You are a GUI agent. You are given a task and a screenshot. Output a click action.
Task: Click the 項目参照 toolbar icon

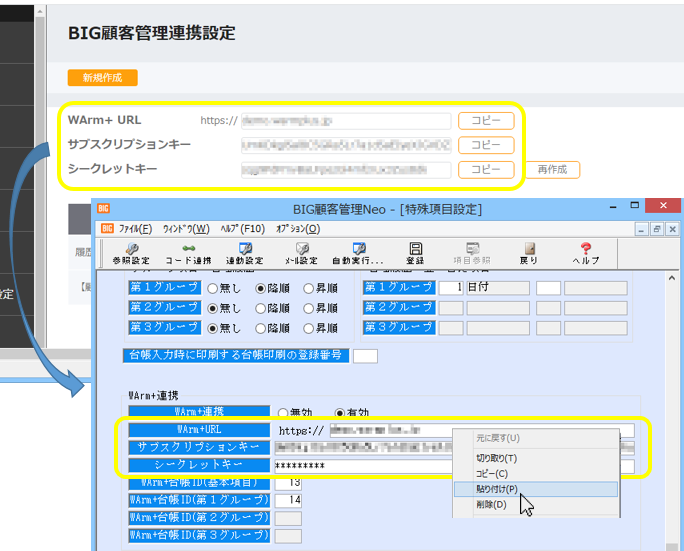point(472,253)
